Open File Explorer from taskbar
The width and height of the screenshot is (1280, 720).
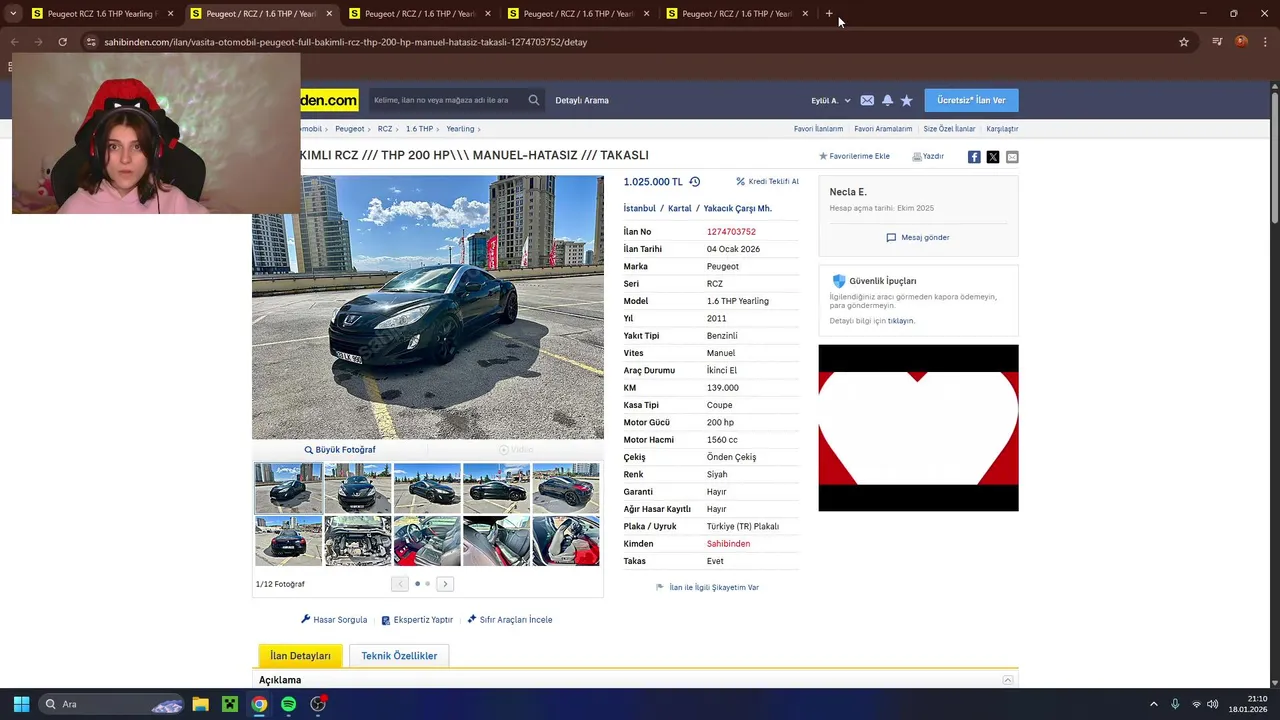click(x=200, y=704)
